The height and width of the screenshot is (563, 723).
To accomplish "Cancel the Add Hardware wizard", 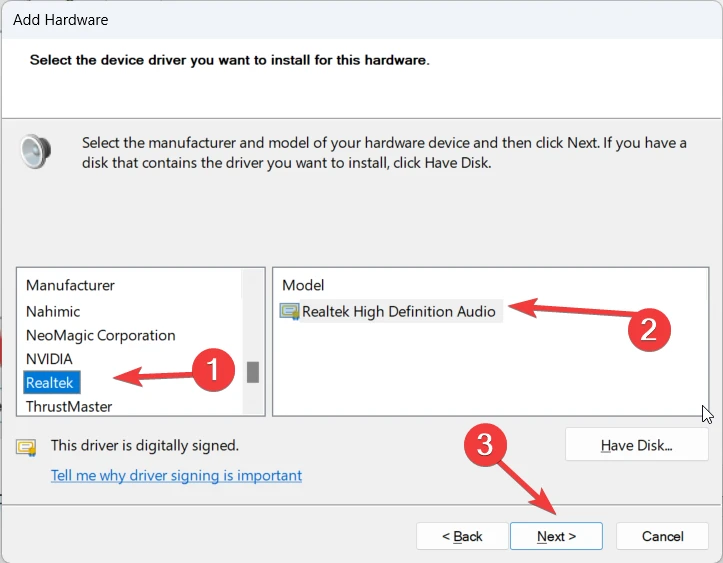I will (662, 536).
